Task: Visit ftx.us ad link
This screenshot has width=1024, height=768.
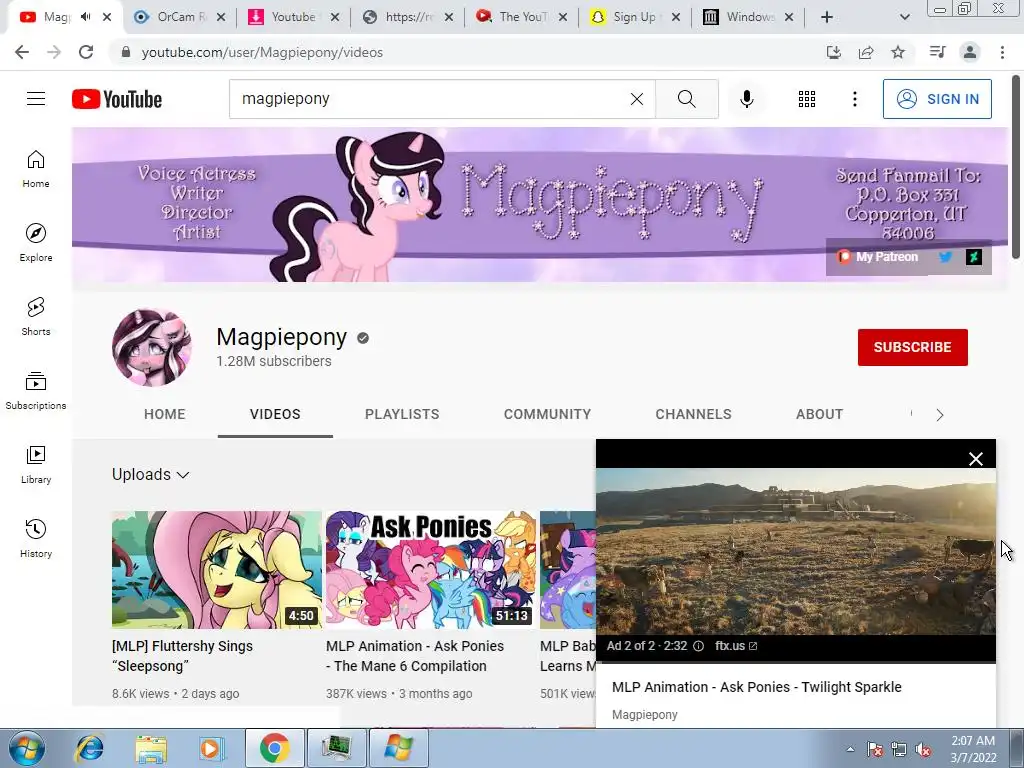Action: (x=736, y=646)
